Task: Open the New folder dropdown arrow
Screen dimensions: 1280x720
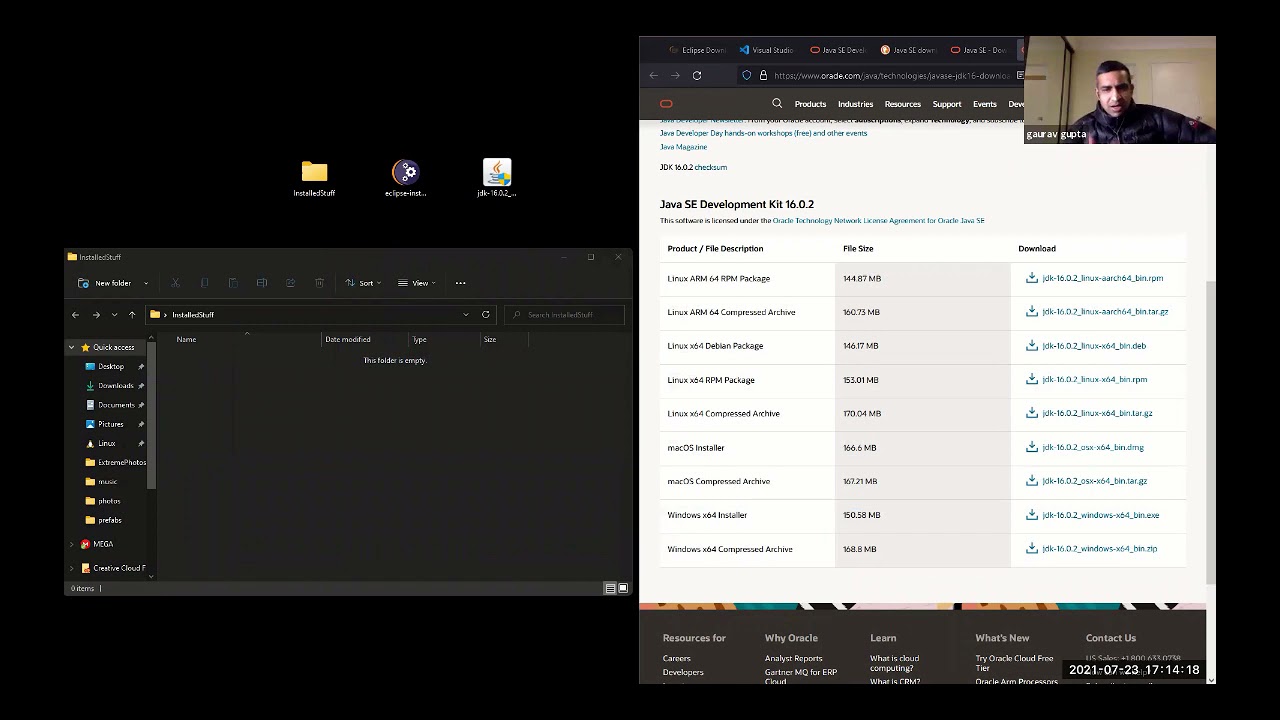Action: pos(146,284)
